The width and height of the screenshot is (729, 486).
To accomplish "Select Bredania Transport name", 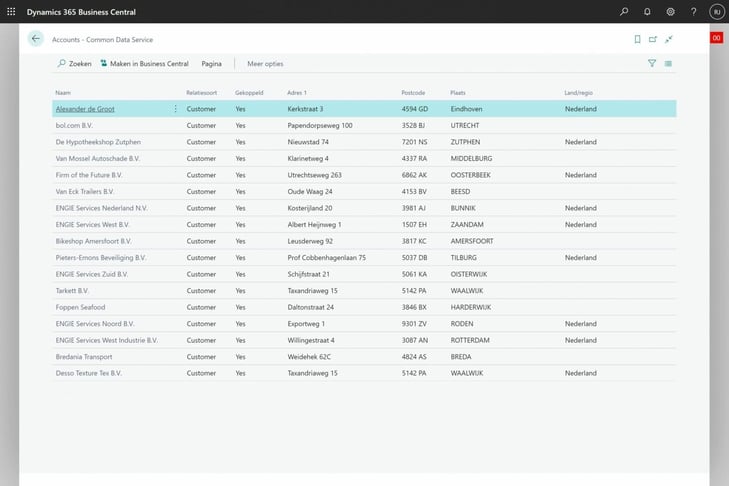I will pos(84,357).
